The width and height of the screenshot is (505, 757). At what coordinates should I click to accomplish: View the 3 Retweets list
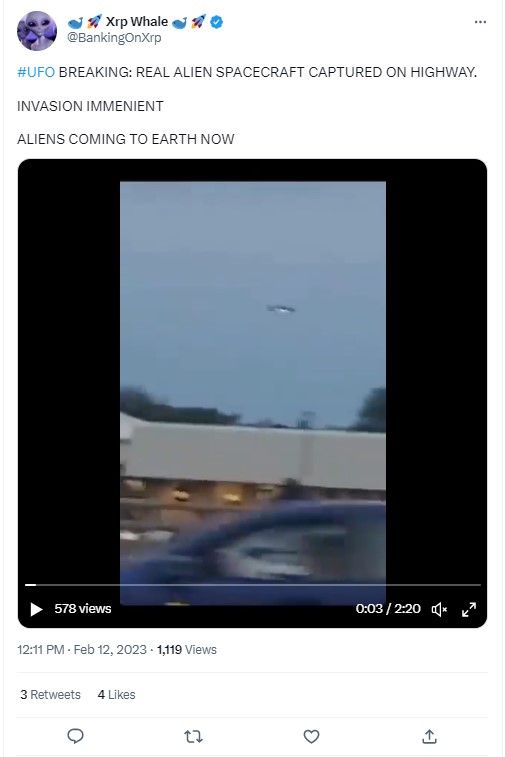pyautogui.click(x=50, y=694)
